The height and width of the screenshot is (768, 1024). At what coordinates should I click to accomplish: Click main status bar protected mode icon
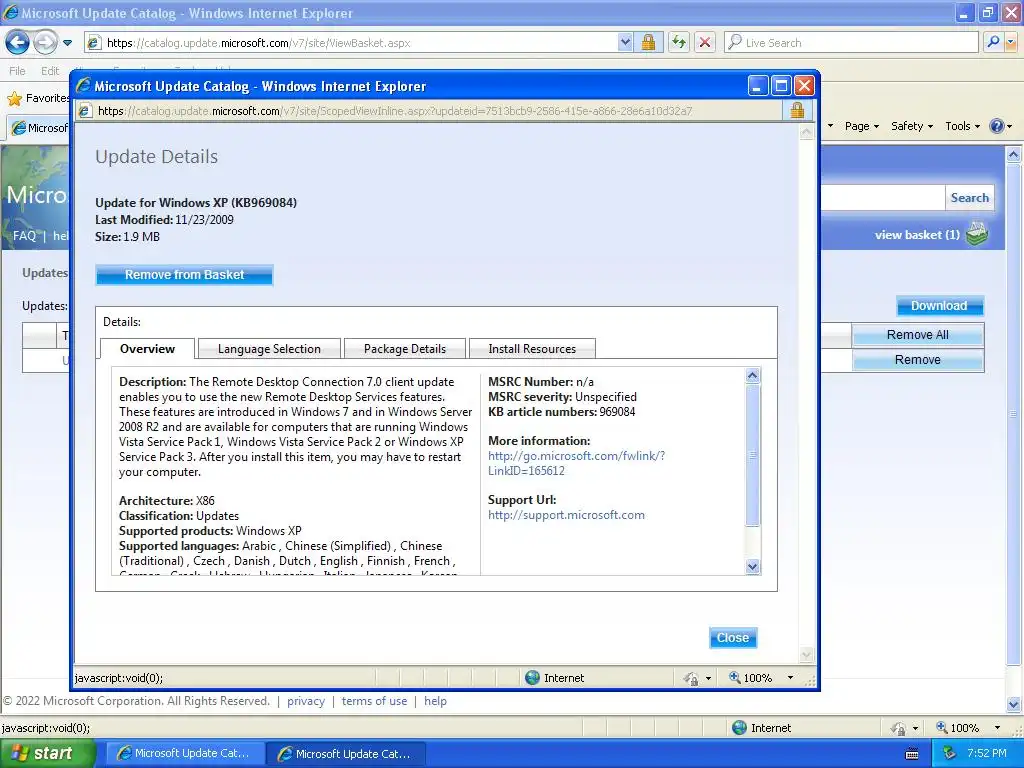click(x=898, y=728)
